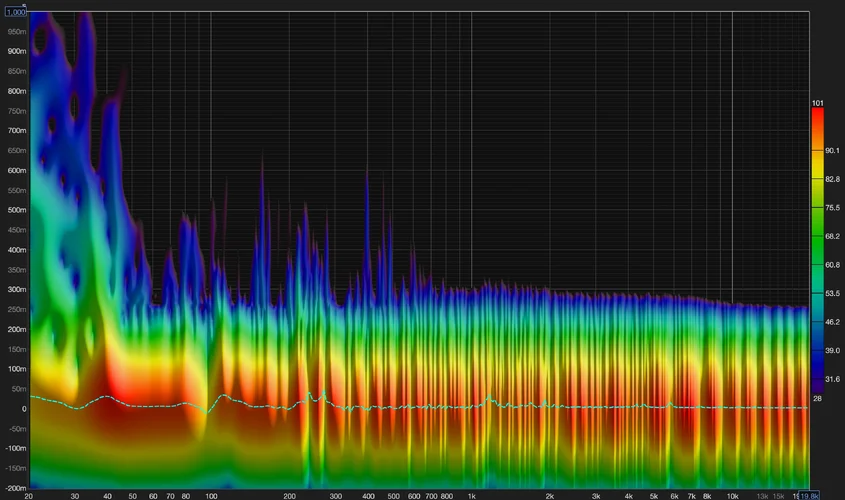845x500 pixels.
Task: Click the 5k frequency axis label
Action: coord(653,495)
